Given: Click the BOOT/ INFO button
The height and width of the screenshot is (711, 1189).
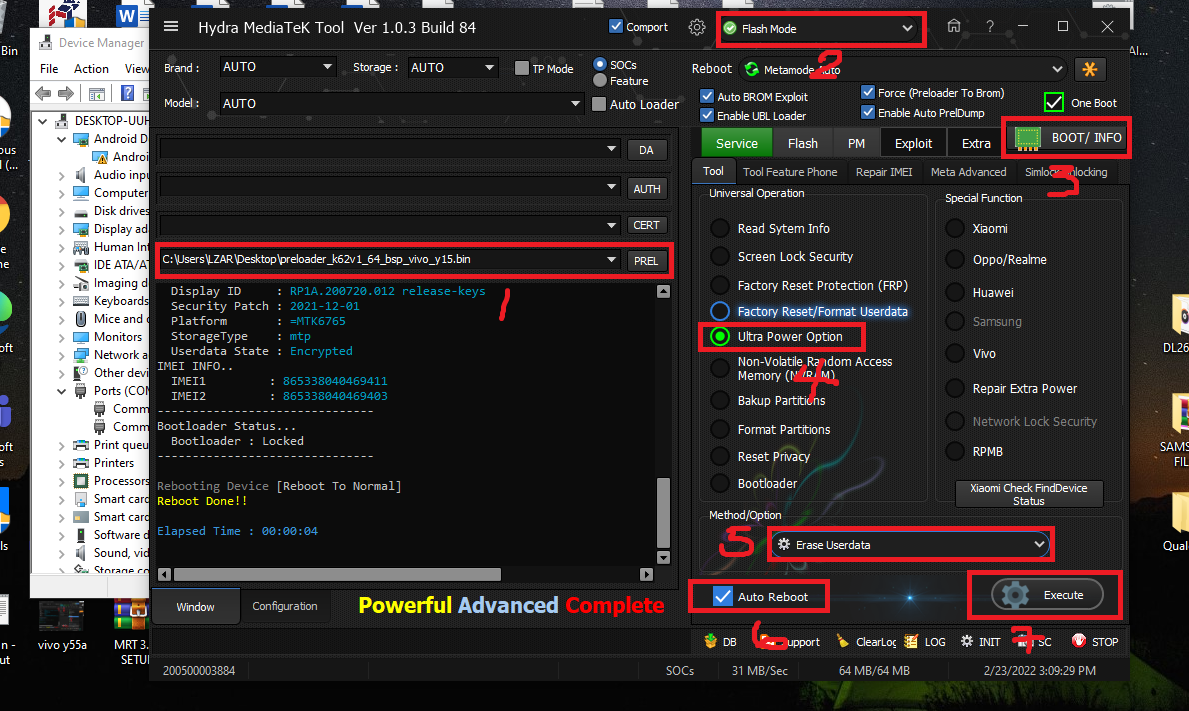Looking at the screenshot, I should tap(1068, 137).
